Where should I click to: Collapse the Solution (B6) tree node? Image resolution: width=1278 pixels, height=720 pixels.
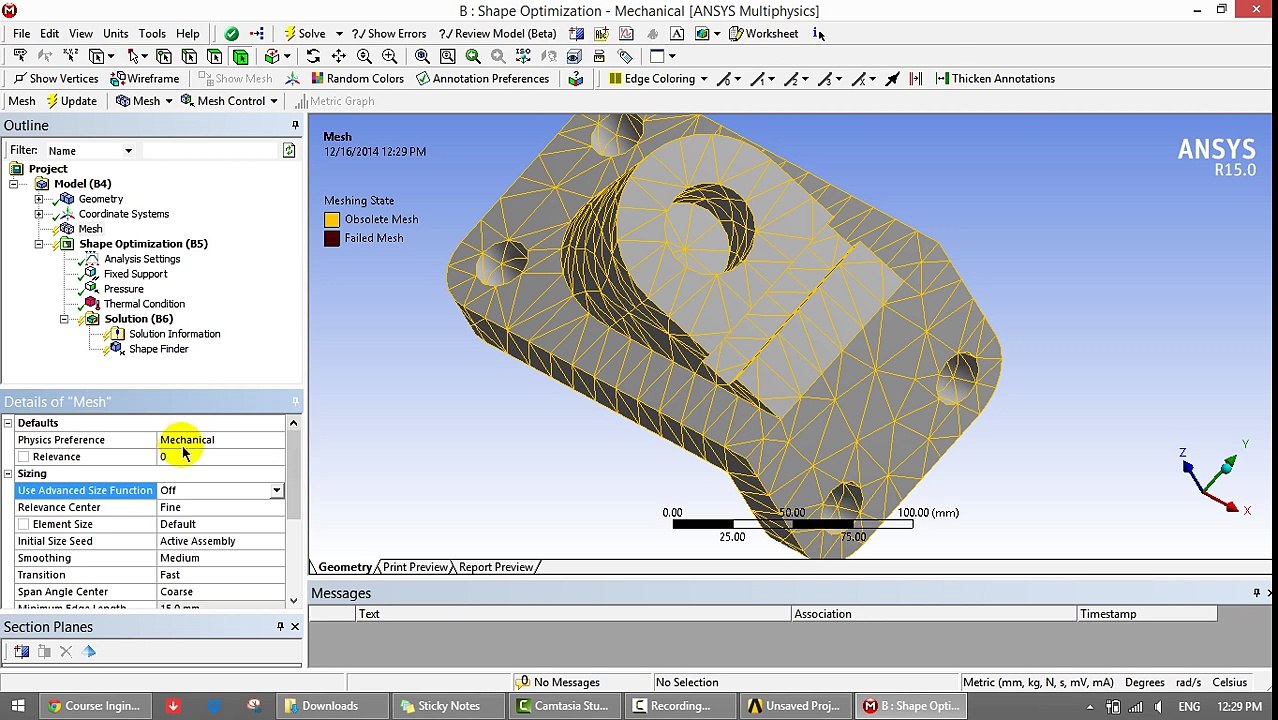(64, 319)
